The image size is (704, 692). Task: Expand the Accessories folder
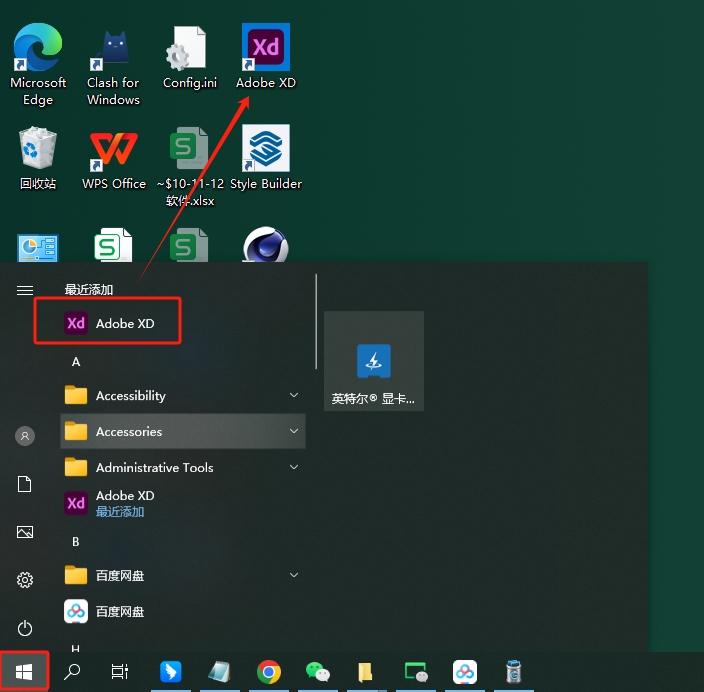point(183,431)
